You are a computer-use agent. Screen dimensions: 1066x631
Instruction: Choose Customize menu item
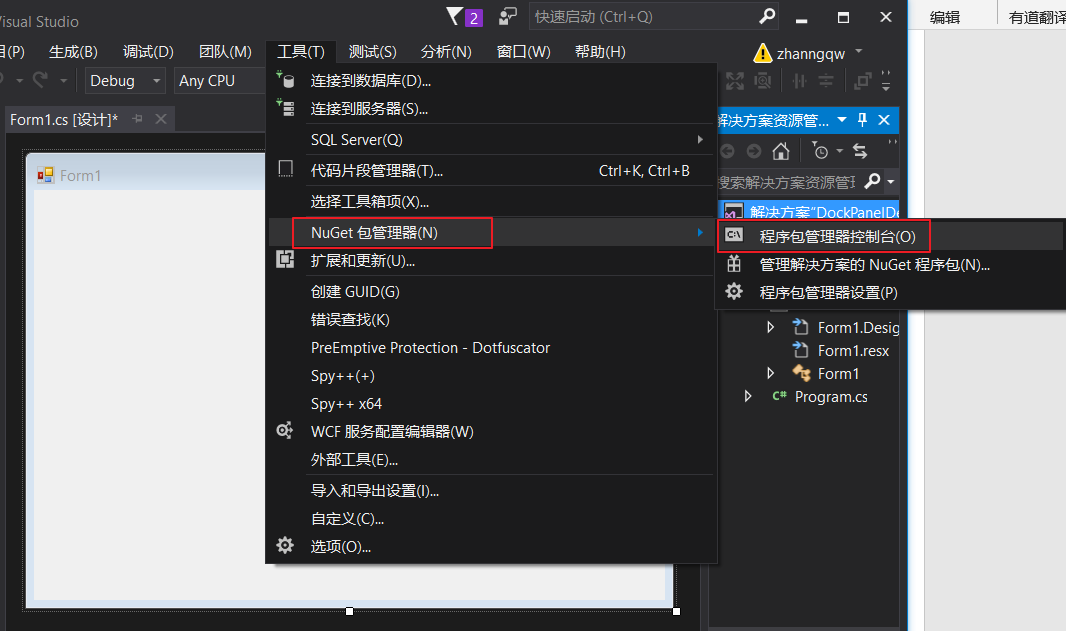(491, 519)
